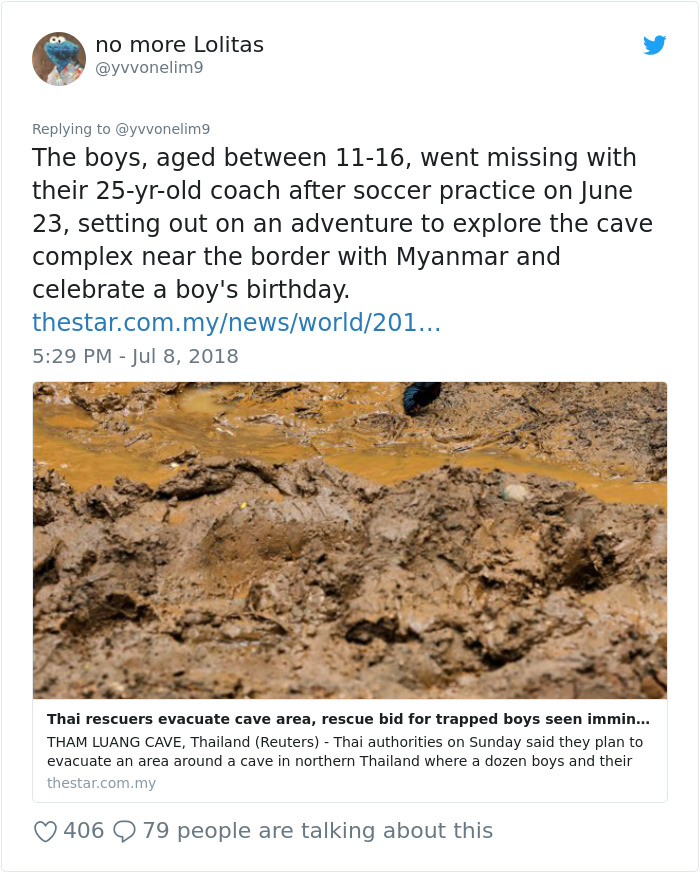700x873 pixels.
Task: Open replies using the speech bubble icon
Action: 126,830
